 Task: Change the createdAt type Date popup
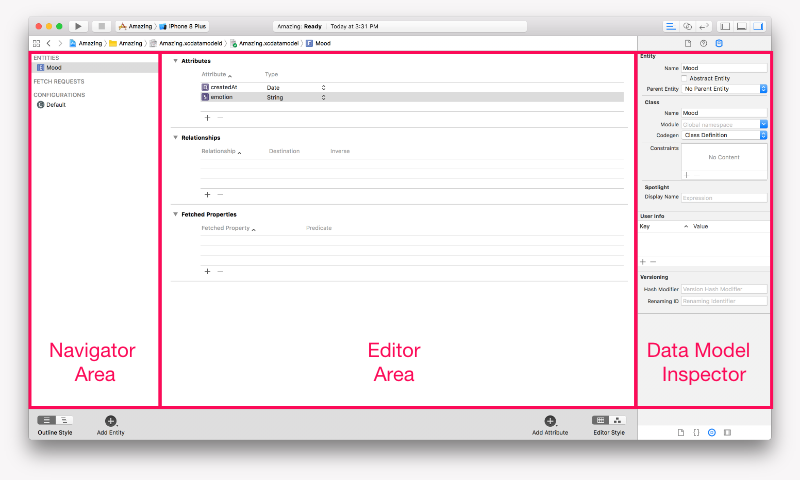pos(296,88)
